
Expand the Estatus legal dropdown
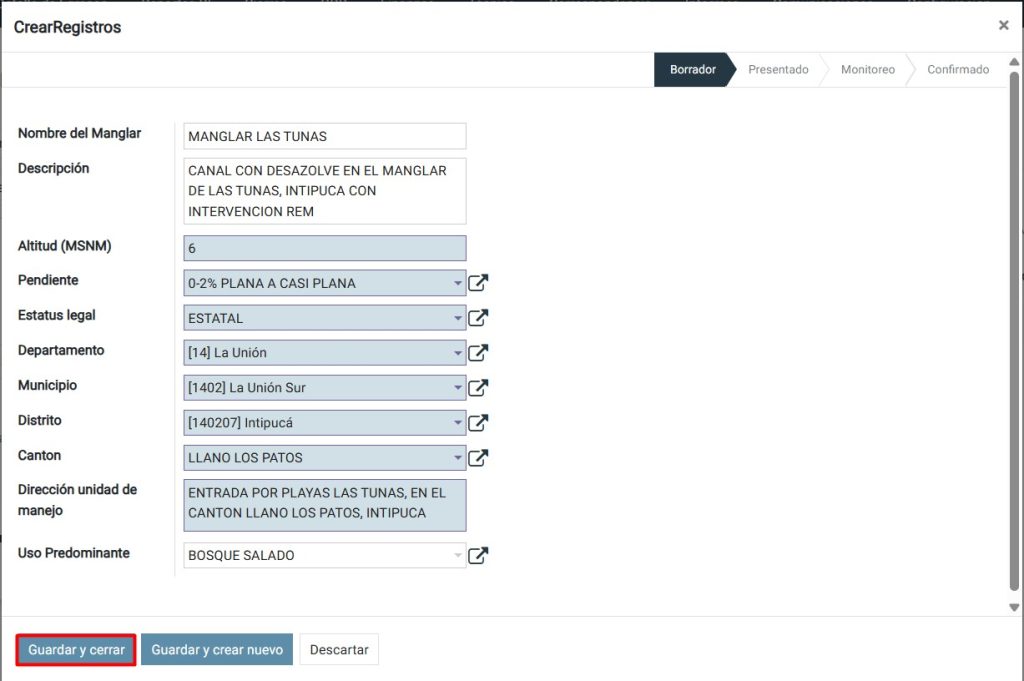[458, 318]
